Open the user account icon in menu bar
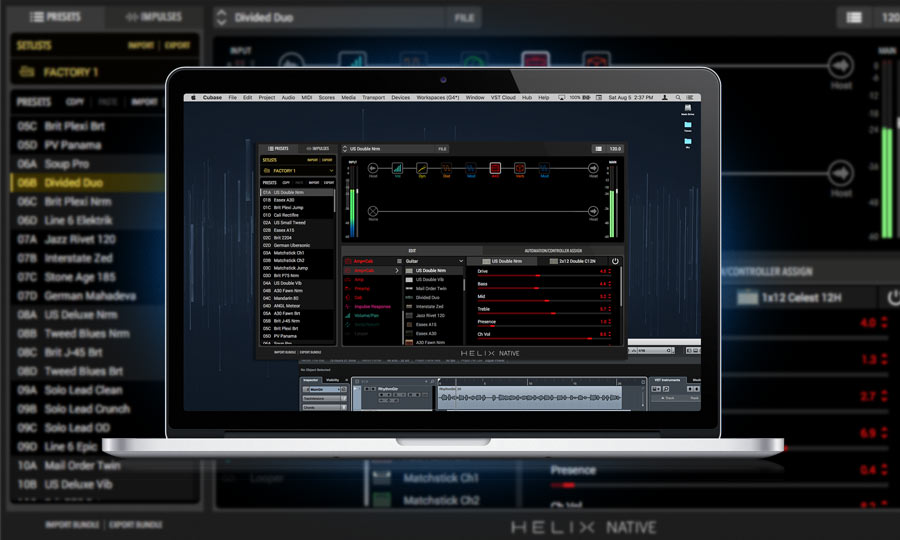This screenshot has width=900, height=540. 665,98
